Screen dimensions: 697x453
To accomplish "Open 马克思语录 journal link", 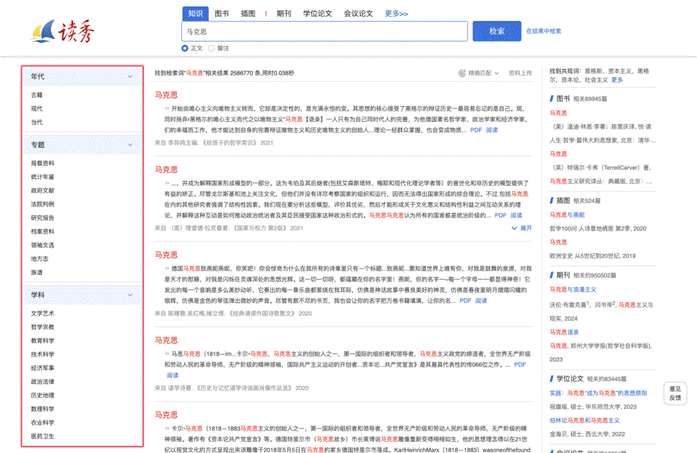I will click(564, 332).
